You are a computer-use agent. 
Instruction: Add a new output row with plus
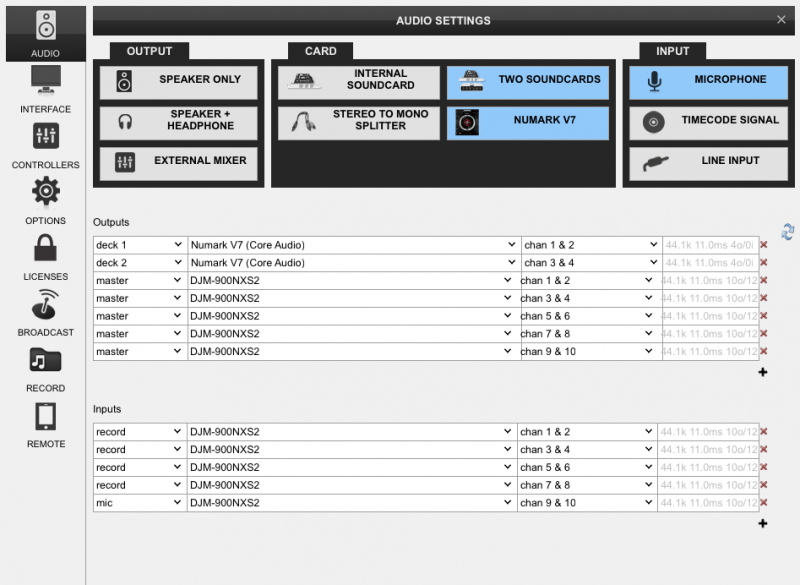pyautogui.click(x=763, y=372)
